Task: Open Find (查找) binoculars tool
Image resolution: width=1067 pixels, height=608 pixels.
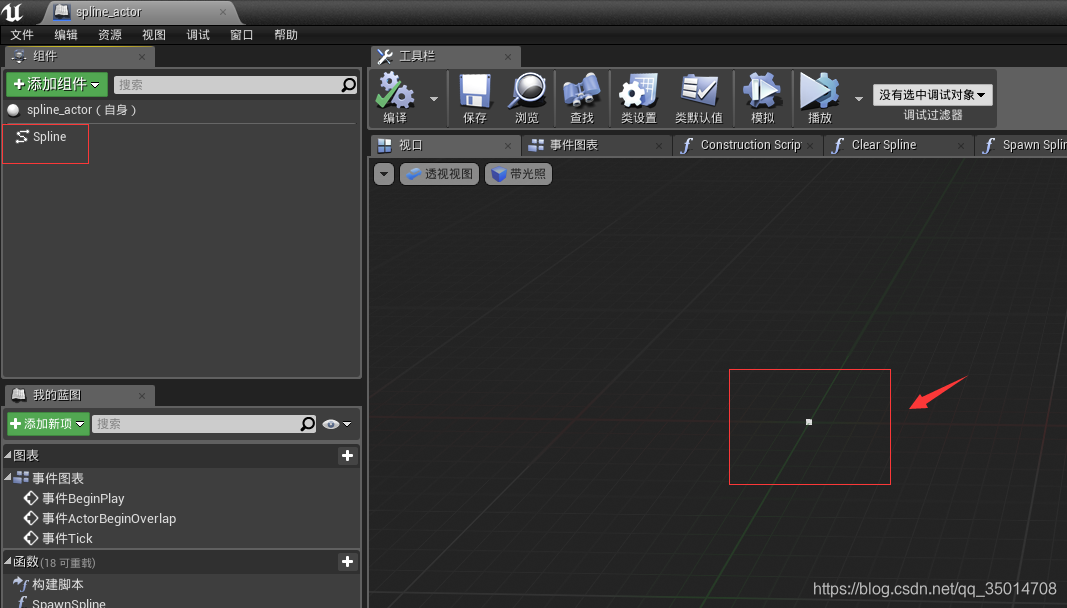Action: pos(582,98)
